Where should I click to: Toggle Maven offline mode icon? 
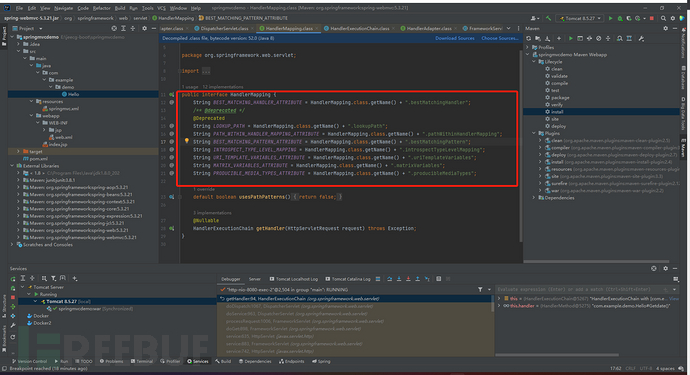point(589,39)
